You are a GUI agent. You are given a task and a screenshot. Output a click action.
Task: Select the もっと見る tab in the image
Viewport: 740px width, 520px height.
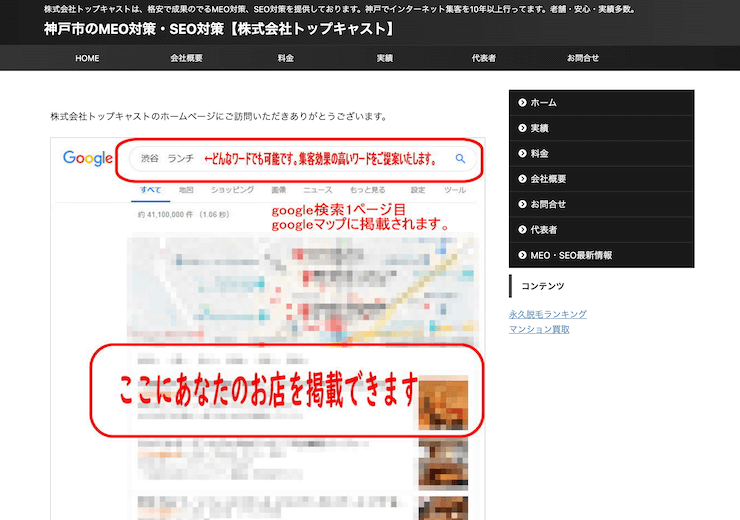(x=367, y=190)
